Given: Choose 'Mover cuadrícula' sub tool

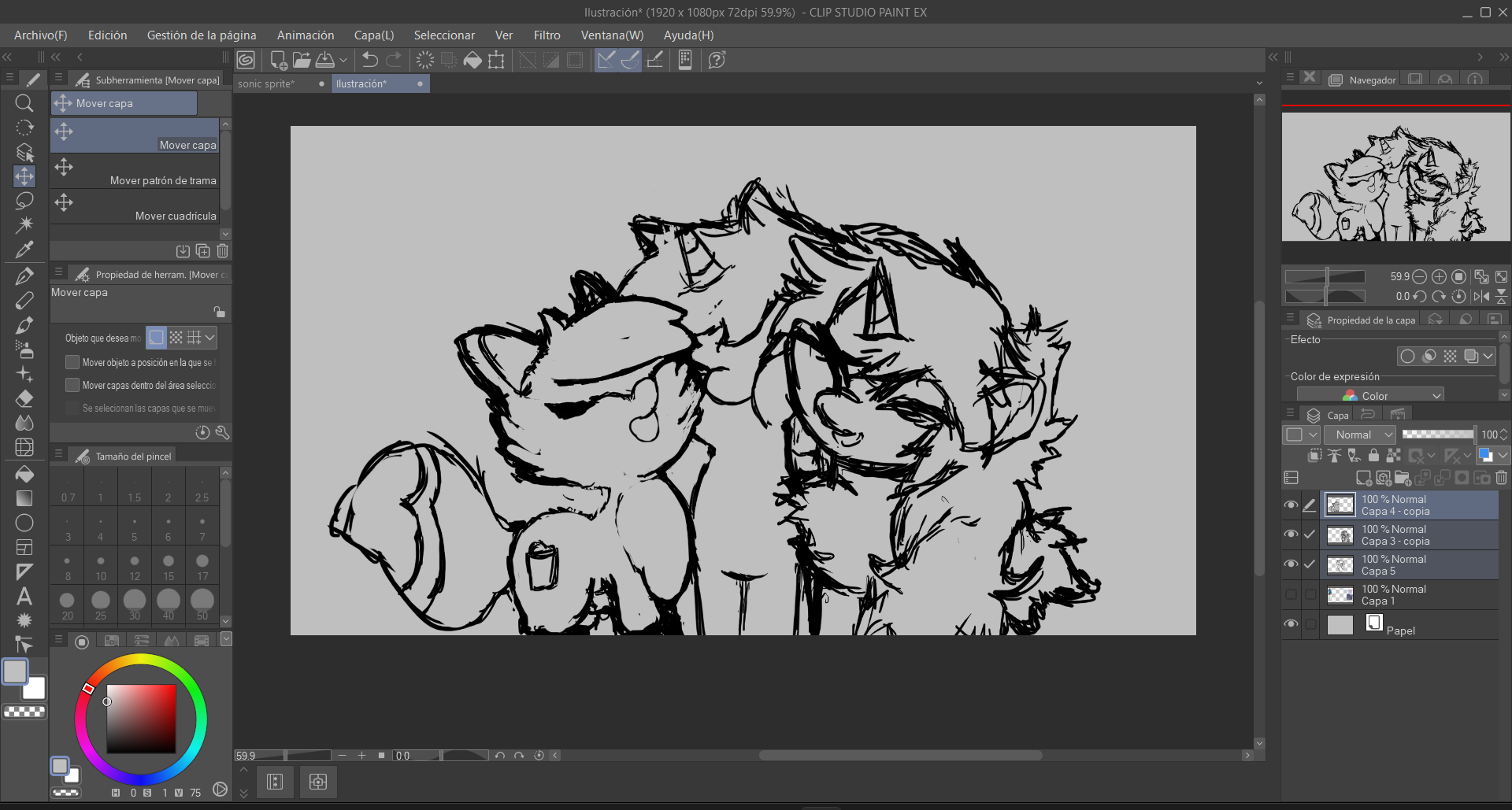Looking at the screenshot, I should click(135, 206).
